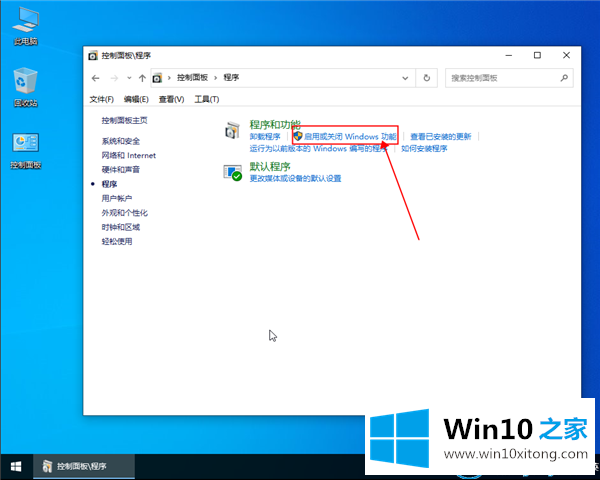Open the 文件(F) menu
This screenshot has width=600, height=480.
coord(101,100)
